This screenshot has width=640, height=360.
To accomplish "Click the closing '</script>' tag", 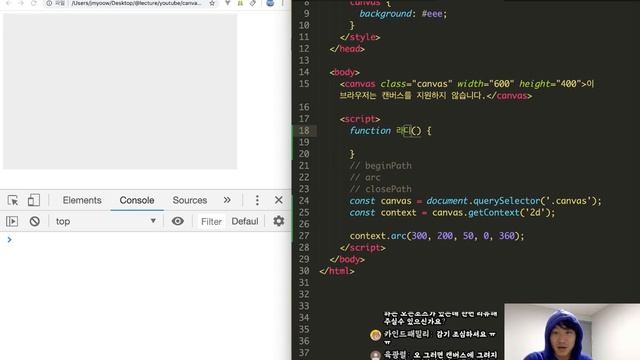I will click(x=362, y=248).
